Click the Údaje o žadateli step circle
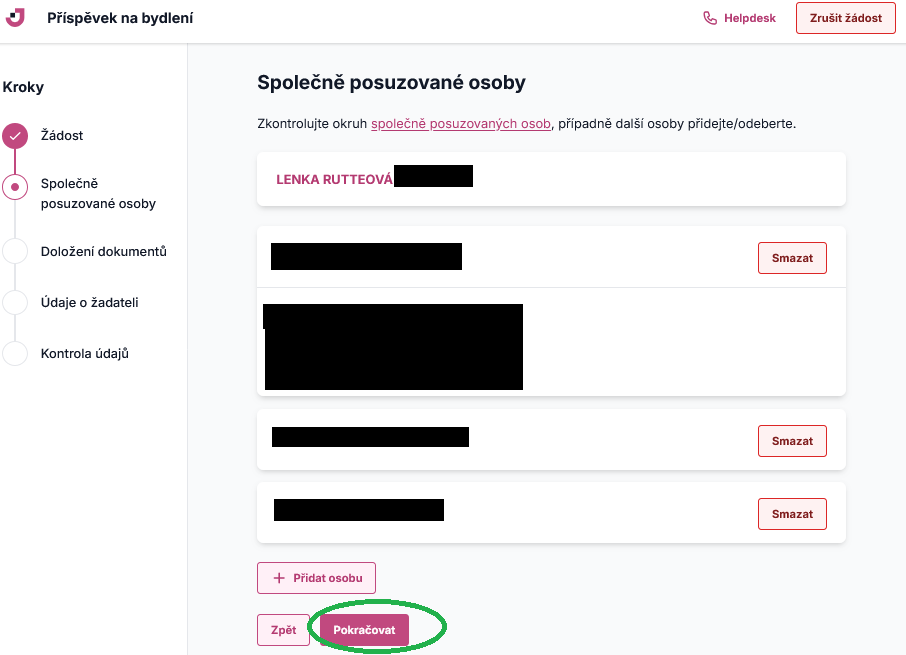The image size is (906, 655). [x=15, y=302]
